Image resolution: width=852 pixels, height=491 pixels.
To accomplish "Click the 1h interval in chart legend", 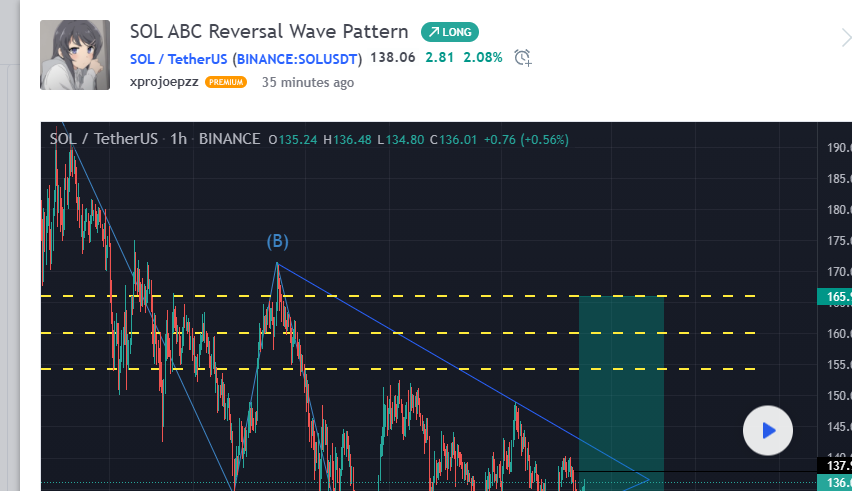I will 179,139.
